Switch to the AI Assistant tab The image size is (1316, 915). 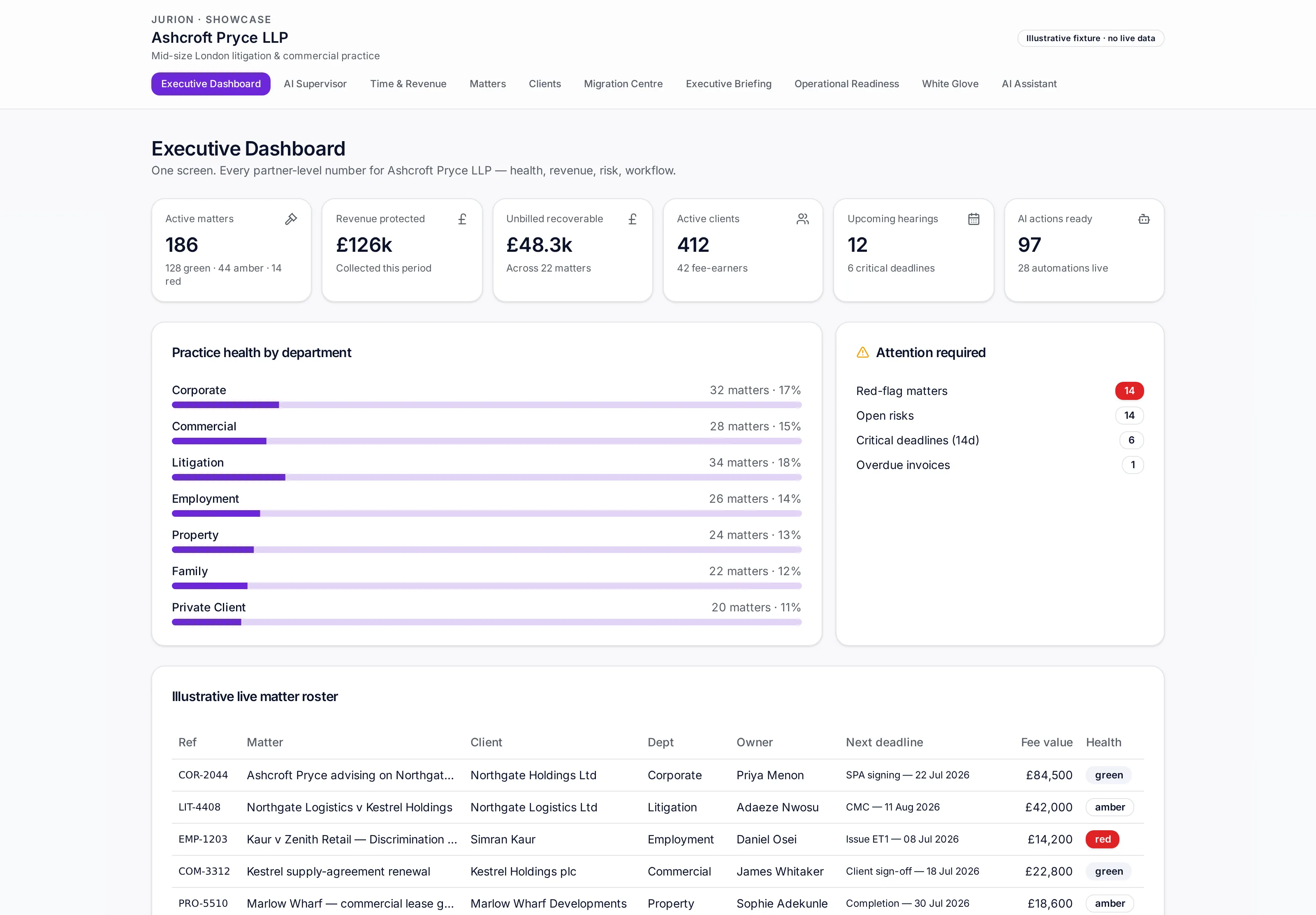(x=1029, y=84)
